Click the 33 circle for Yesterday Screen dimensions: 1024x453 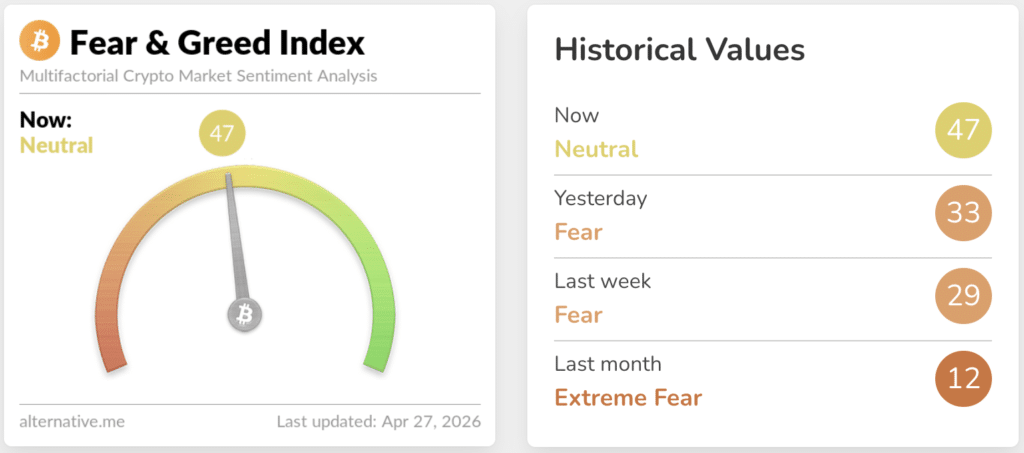click(x=963, y=214)
